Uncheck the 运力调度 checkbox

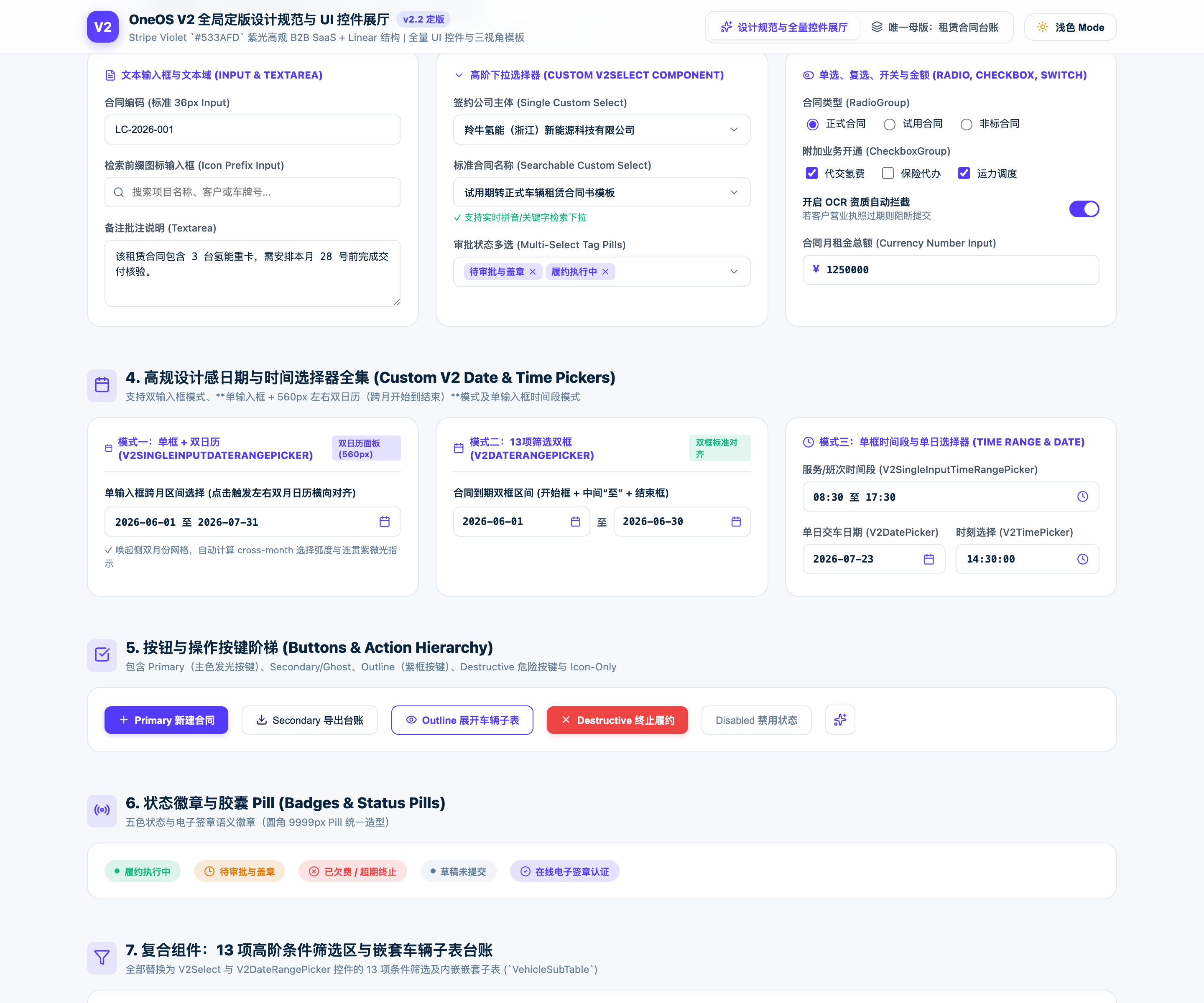(964, 173)
